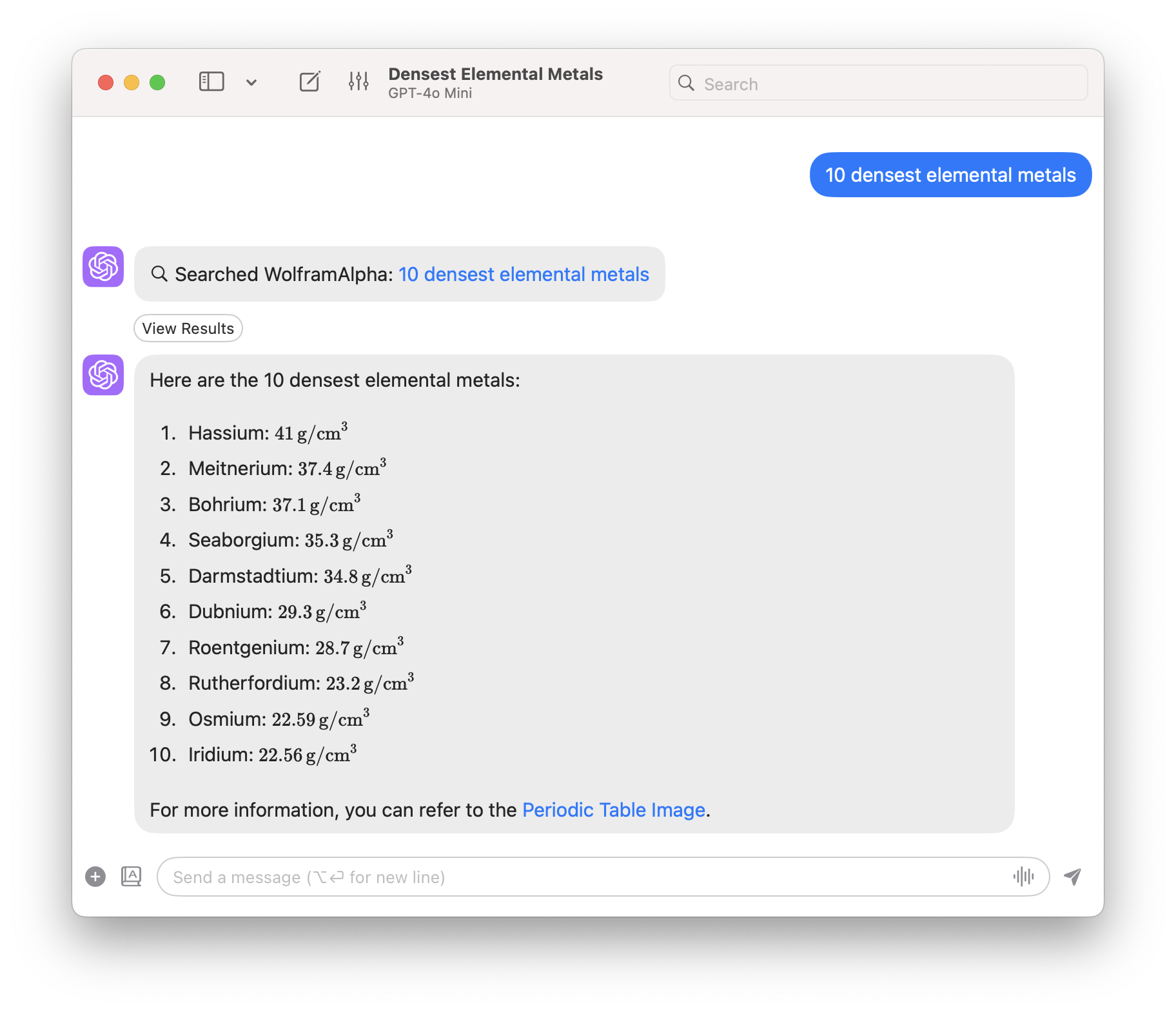Open chat parameter sliders settings
Image resolution: width=1176 pixels, height=1012 pixels.
358,82
